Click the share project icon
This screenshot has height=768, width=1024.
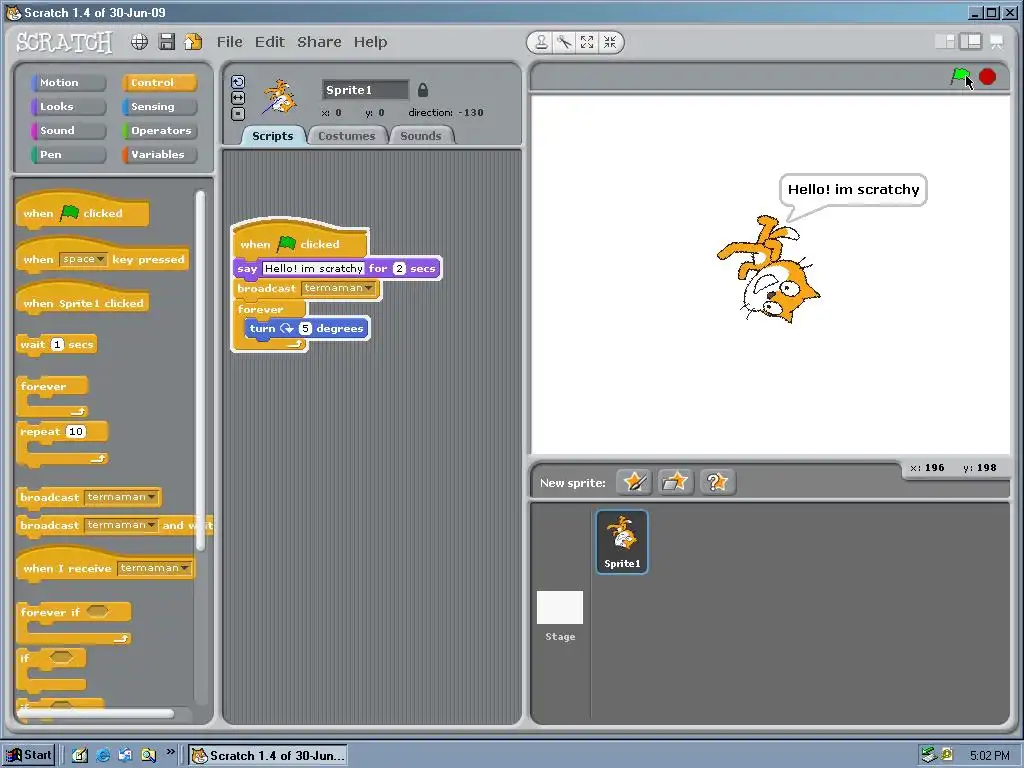point(193,42)
